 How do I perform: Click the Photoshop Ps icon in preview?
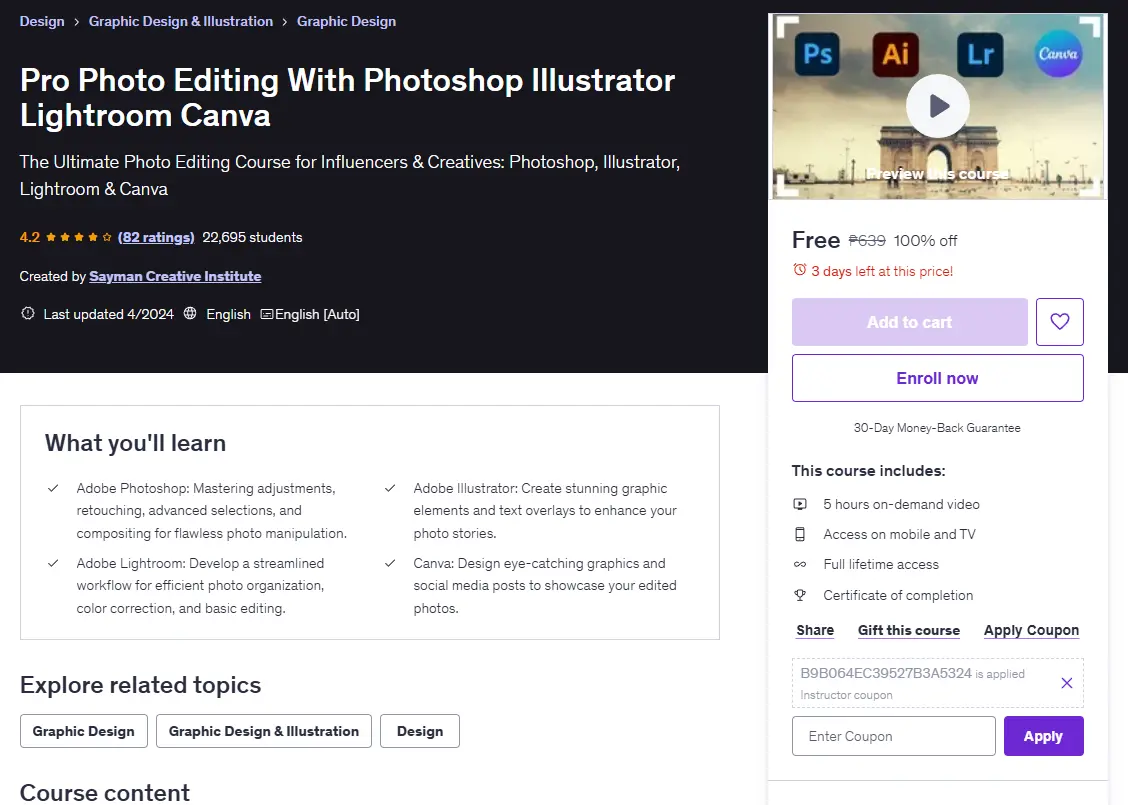pyautogui.click(x=817, y=54)
